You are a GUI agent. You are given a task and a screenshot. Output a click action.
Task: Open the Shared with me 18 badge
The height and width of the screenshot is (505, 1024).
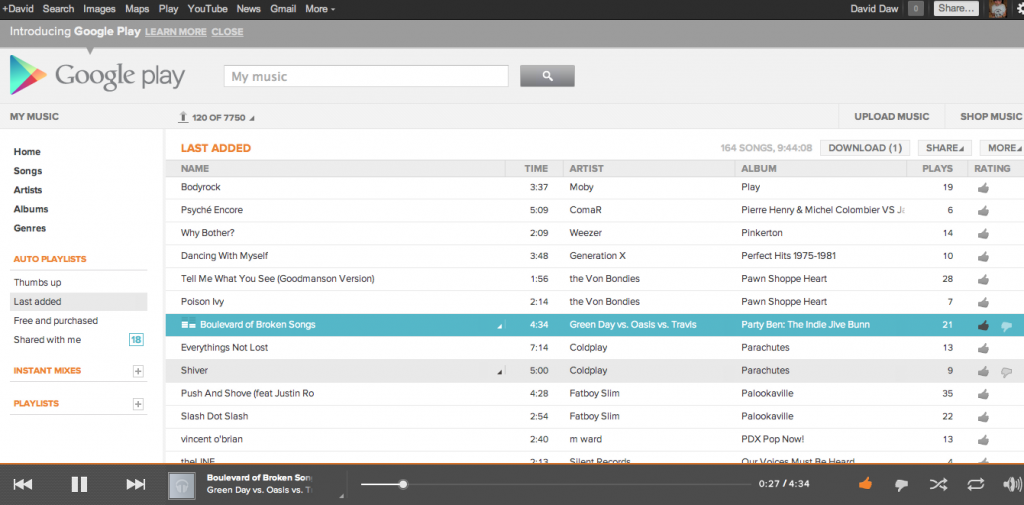[x=136, y=340]
